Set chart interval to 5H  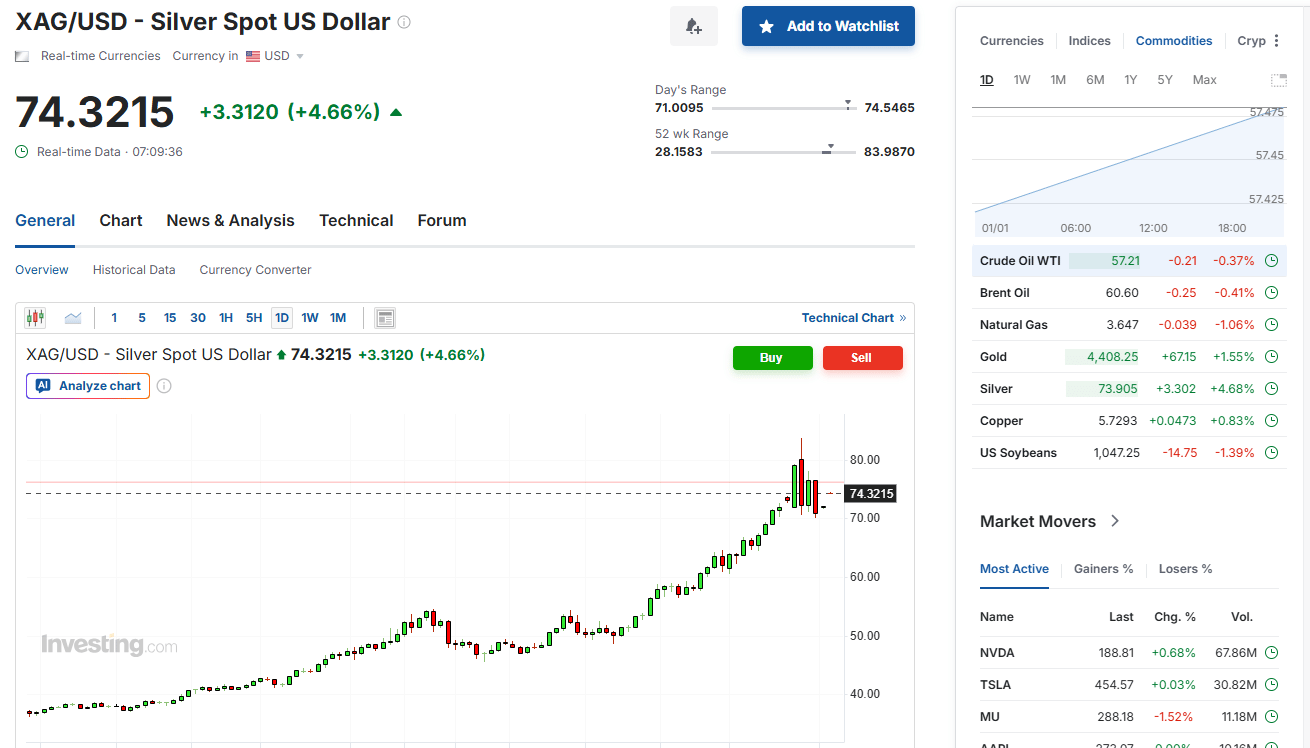point(254,318)
